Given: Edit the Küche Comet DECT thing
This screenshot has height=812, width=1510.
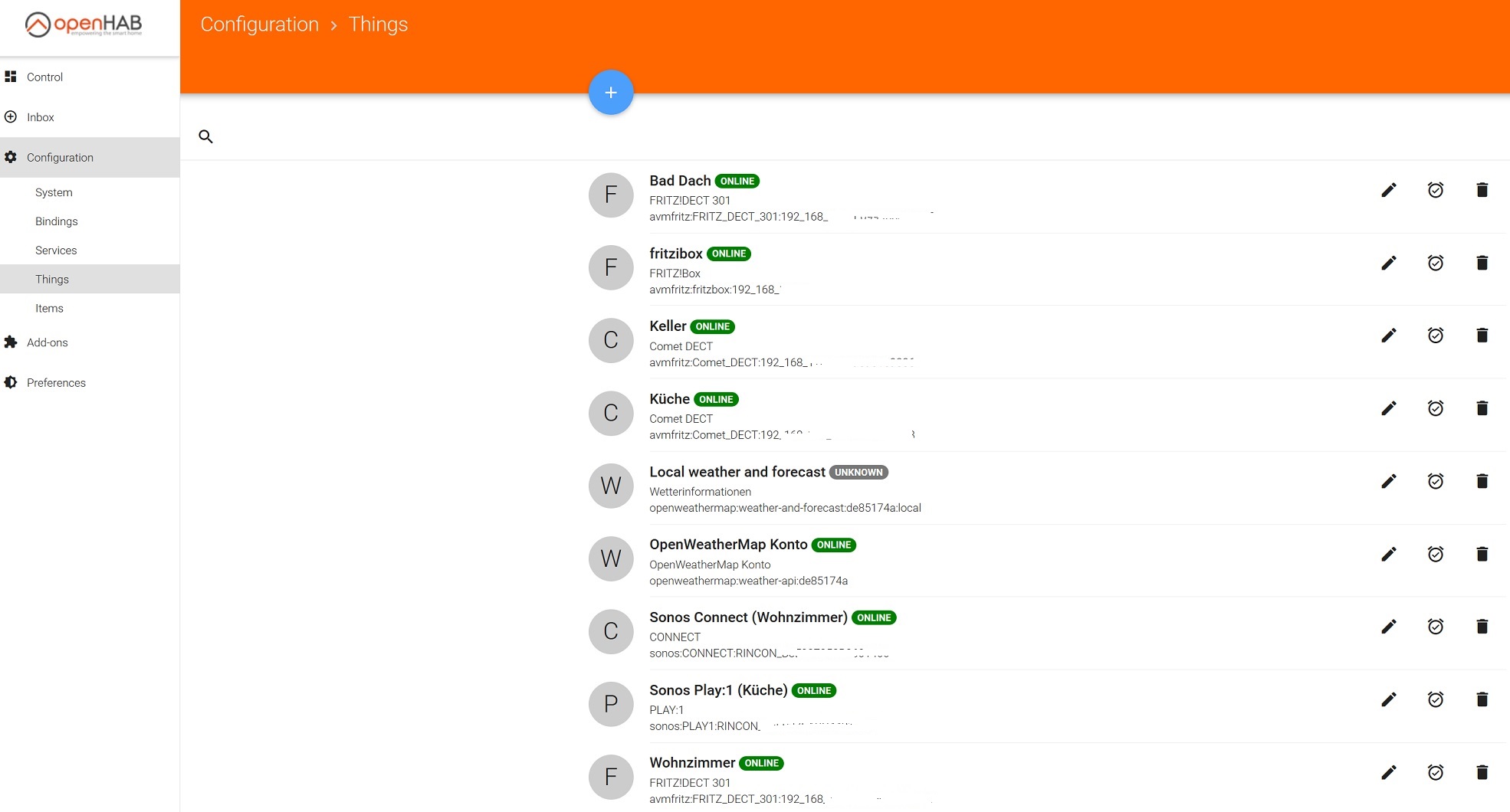Looking at the screenshot, I should tap(1389, 408).
